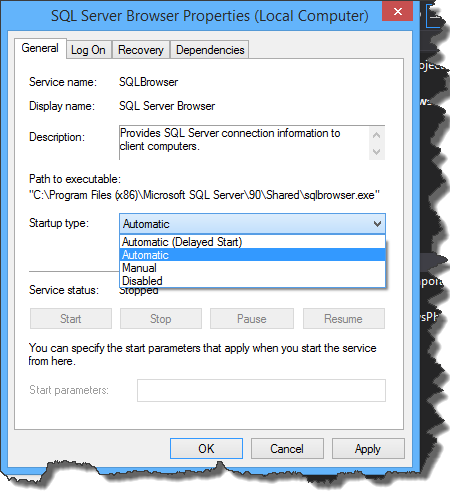Dismiss dialog with Cancel button
Screen dimensions: 450x491
click(x=287, y=449)
